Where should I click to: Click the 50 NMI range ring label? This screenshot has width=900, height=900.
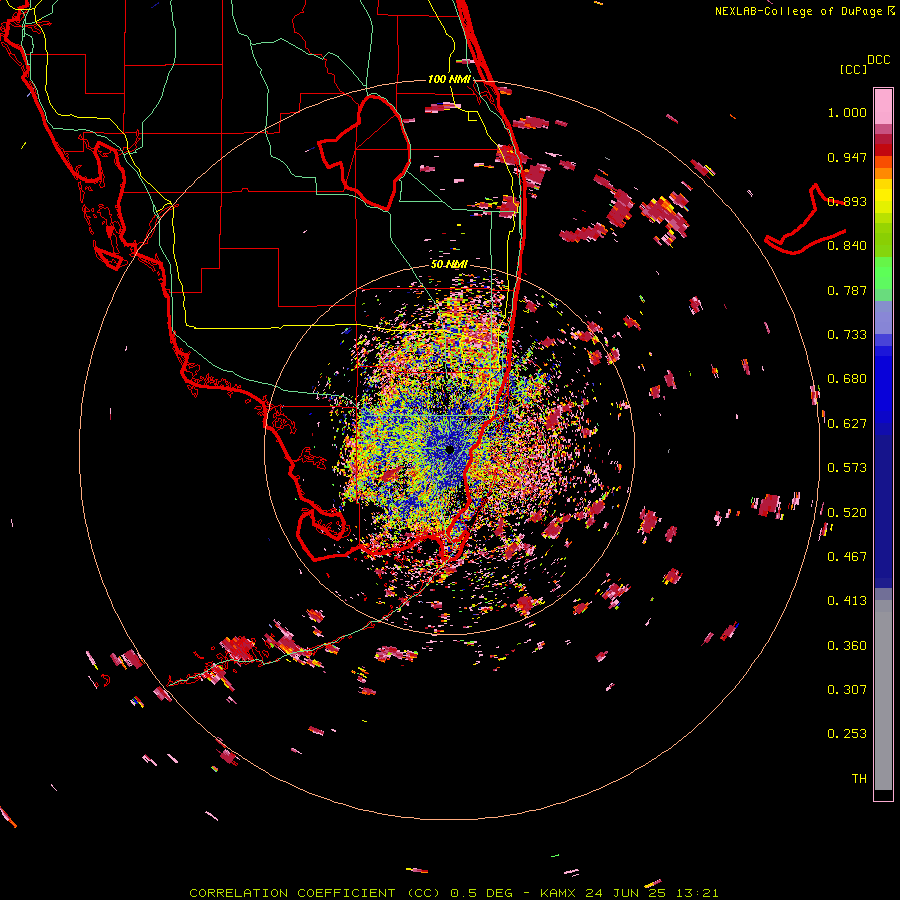tap(449, 264)
